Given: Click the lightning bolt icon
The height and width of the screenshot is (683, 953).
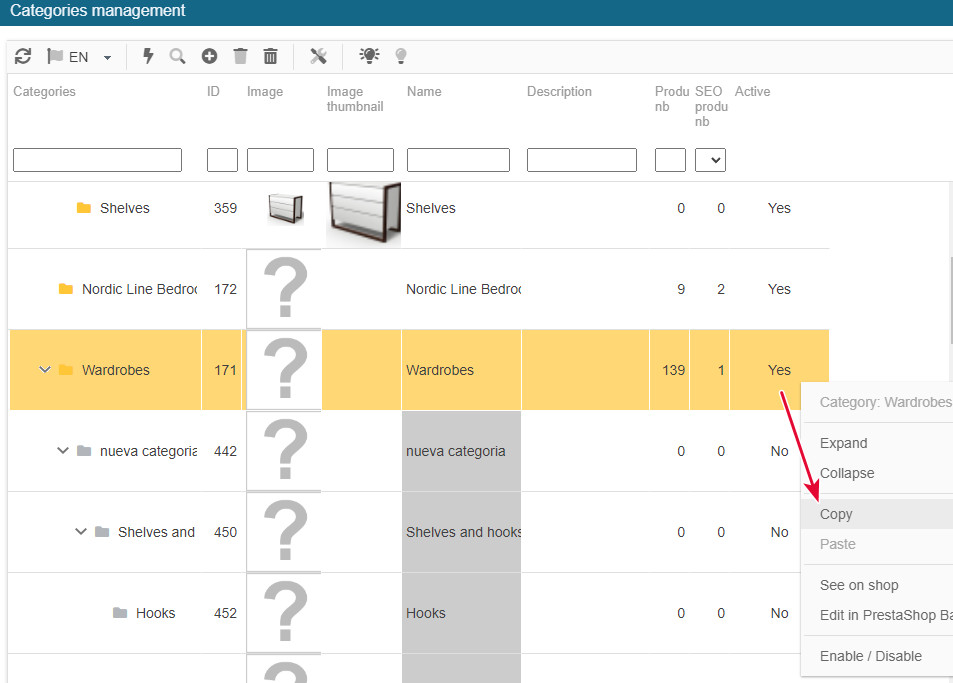Looking at the screenshot, I should (x=148, y=56).
